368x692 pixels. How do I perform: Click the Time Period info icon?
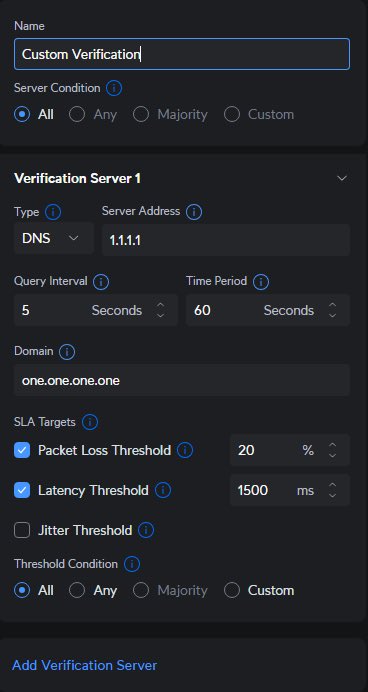pos(261,282)
